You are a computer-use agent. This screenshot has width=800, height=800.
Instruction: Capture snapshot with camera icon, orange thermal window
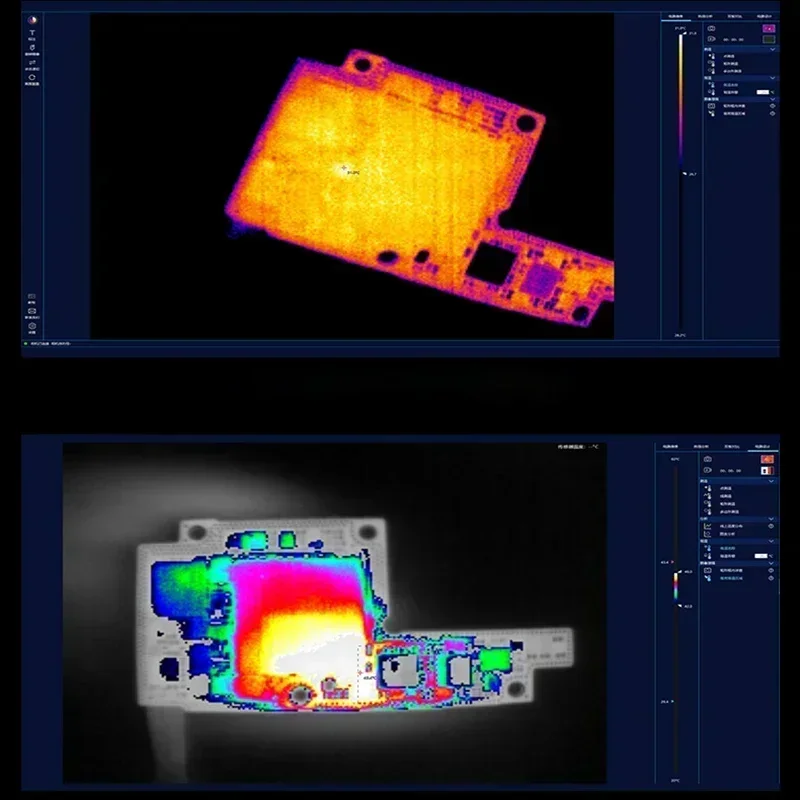(x=711, y=29)
